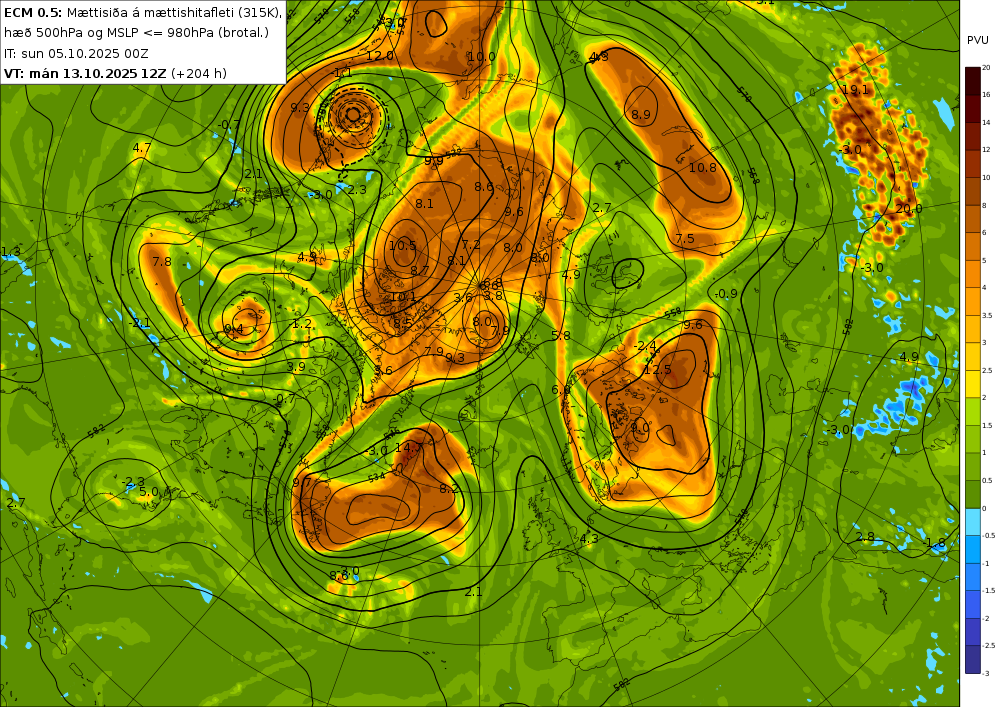Click the map value '1.1'

(343, 73)
